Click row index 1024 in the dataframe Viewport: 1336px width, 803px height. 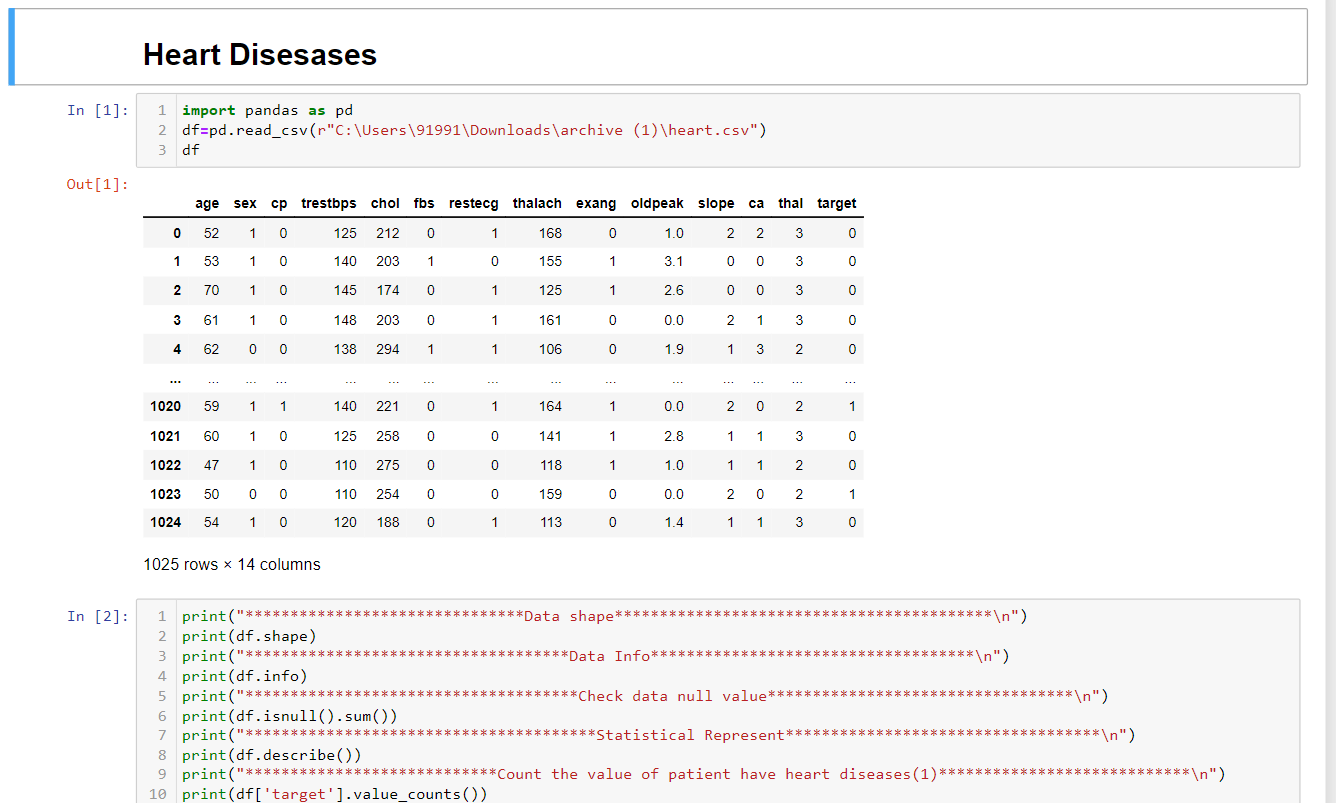click(166, 522)
